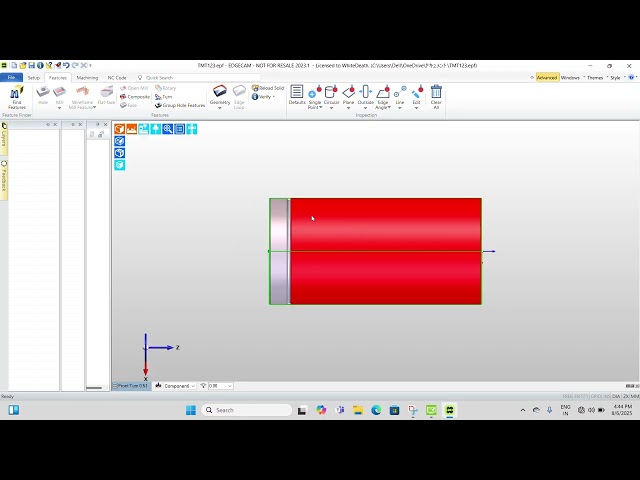
Task: Switch to the Setup tab
Action: (x=34, y=78)
